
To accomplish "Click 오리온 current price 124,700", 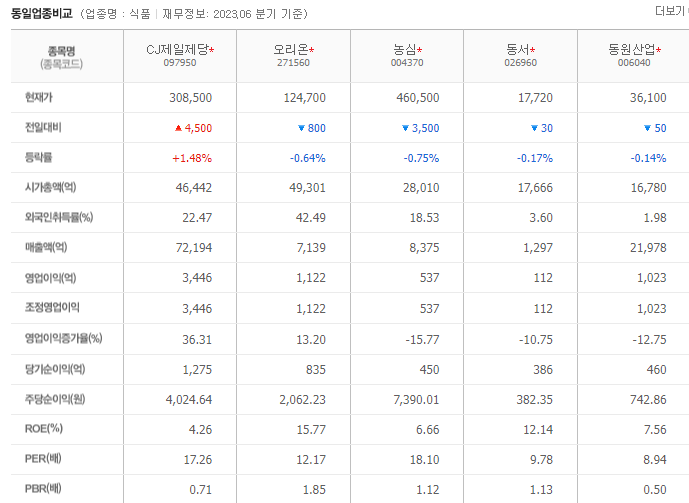I will click(x=305, y=98).
